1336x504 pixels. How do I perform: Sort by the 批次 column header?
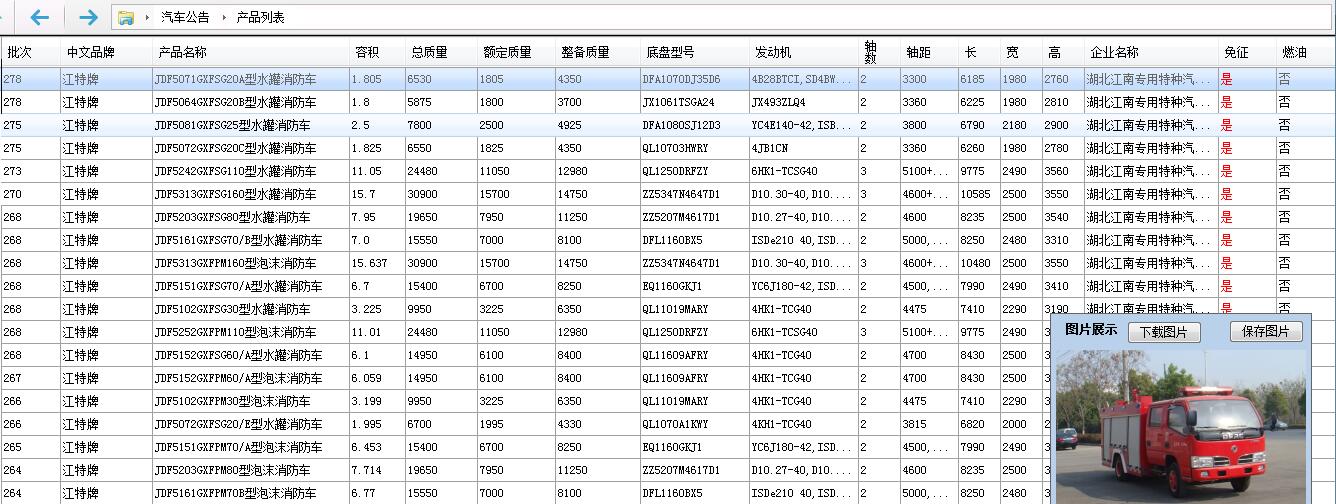coord(20,53)
